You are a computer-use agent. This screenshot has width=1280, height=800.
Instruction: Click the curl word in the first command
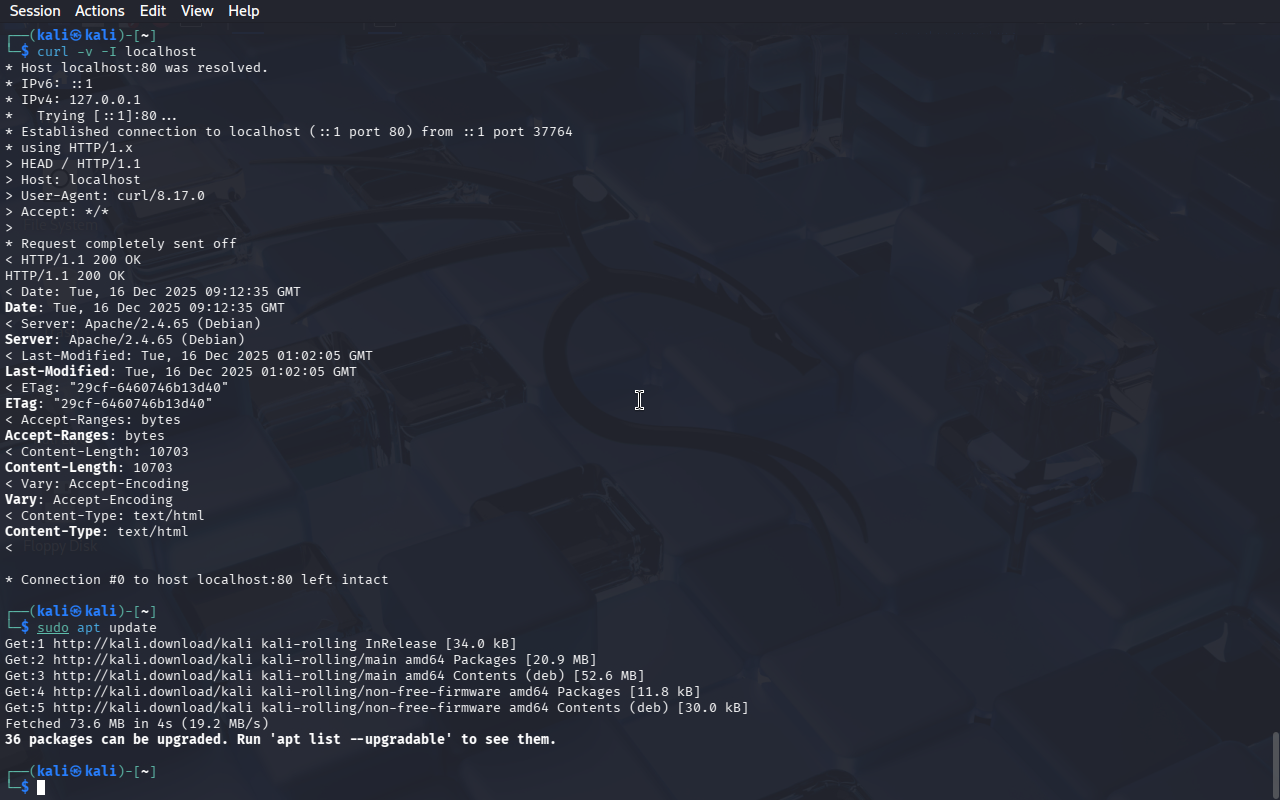tap(53, 52)
